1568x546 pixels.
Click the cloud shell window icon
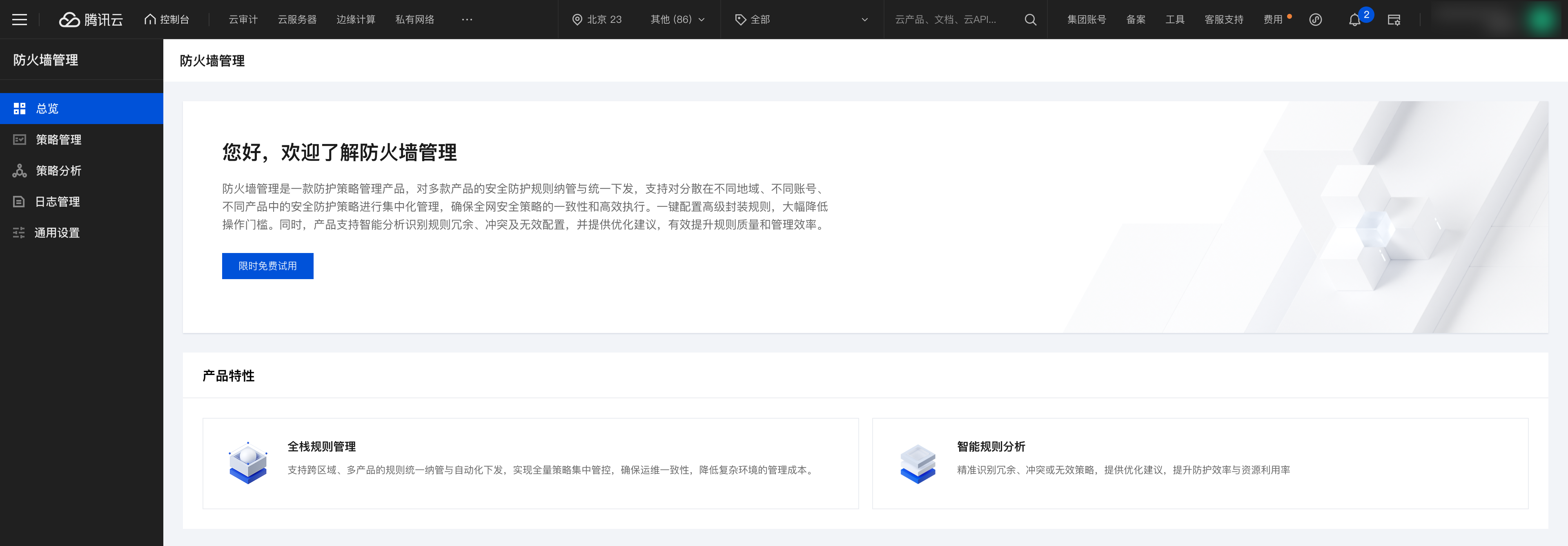pyautogui.click(x=1394, y=20)
